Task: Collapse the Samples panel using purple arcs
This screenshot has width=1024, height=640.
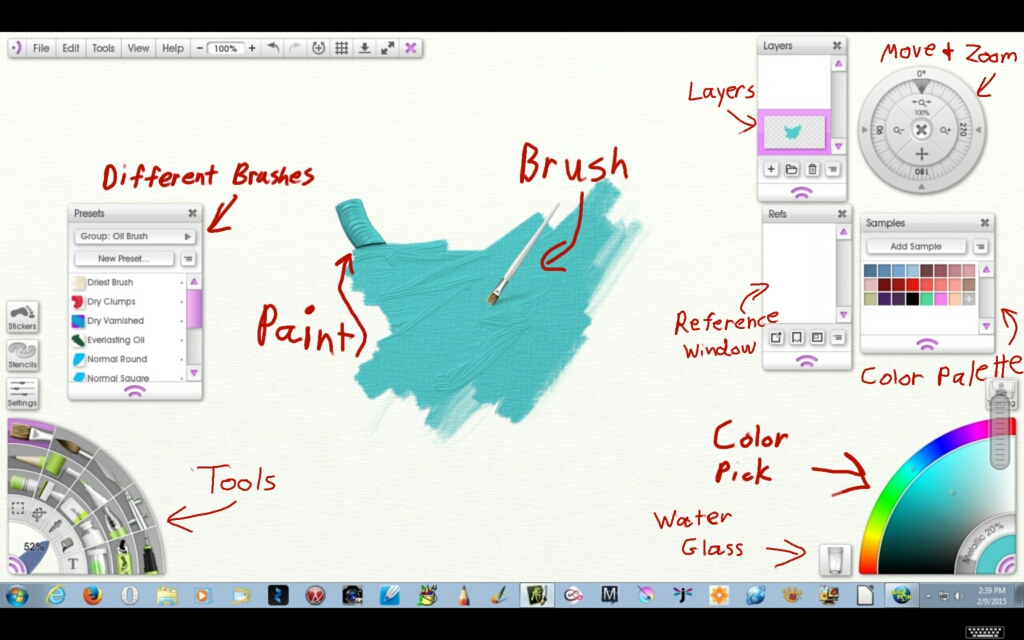Action: 927,343
